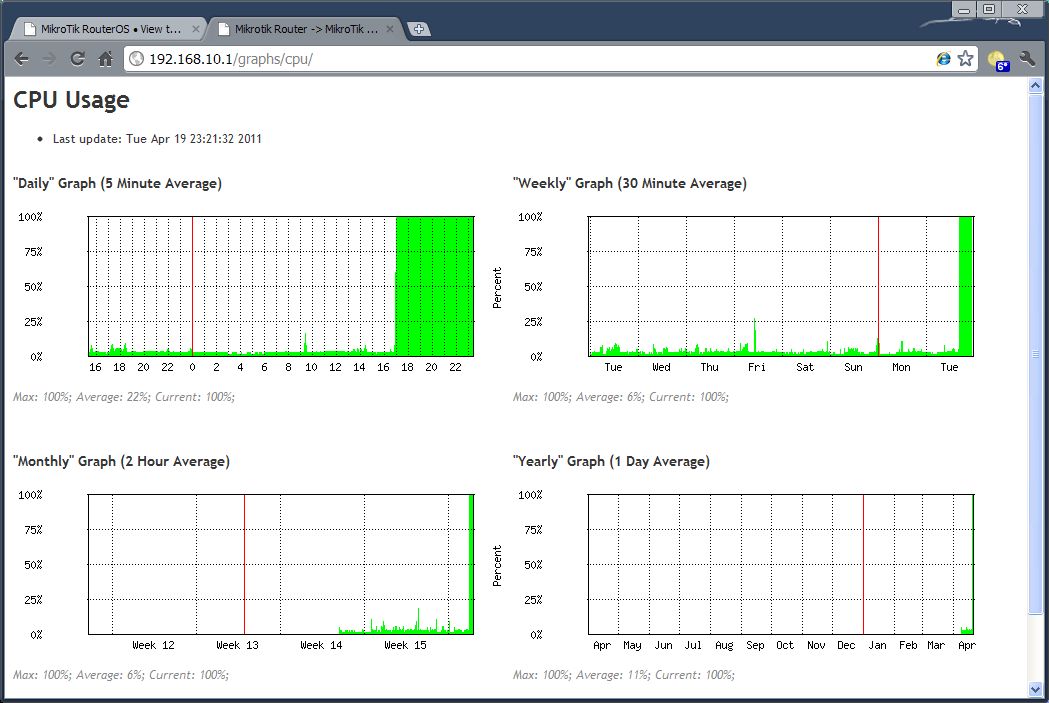Screen dimensions: 1049x703
Task: Open the weather extension showing 6 degrees
Action: (x=999, y=59)
